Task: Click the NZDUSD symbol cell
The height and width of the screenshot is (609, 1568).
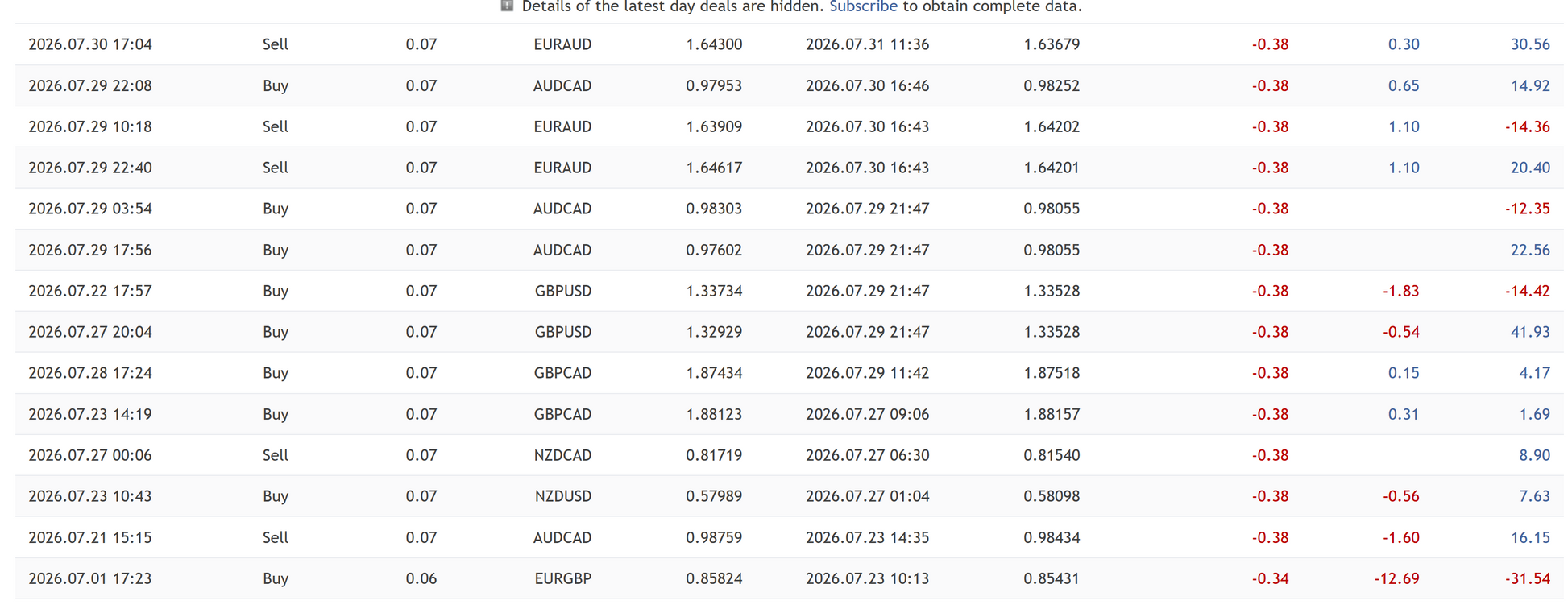Action: point(562,496)
